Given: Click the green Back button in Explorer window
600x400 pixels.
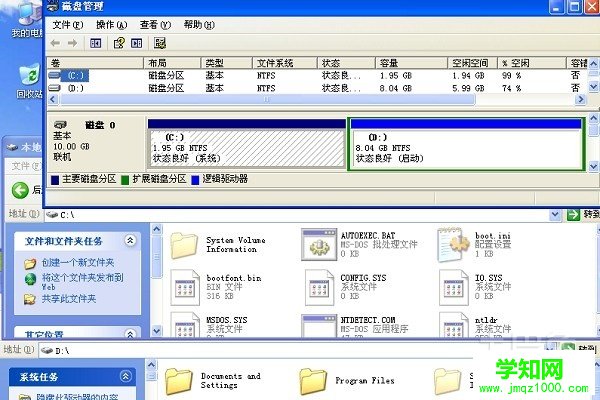Looking at the screenshot, I should (20, 190).
